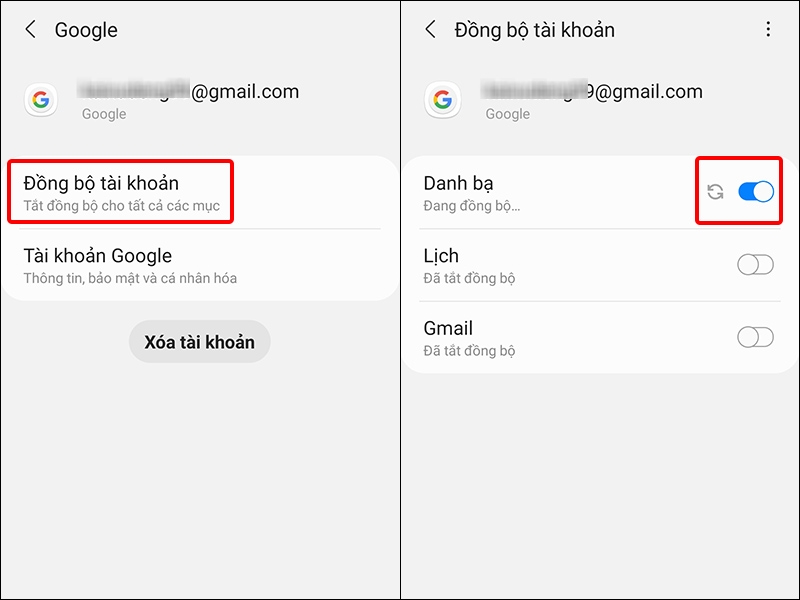800x600 pixels.
Task: Tap the Gmail address on the sync screen
Action: pos(593,92)
